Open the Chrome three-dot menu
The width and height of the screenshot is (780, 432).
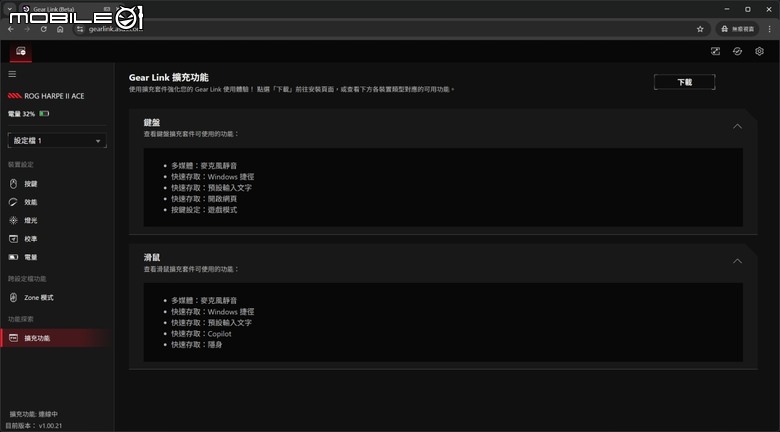[770, 29]
